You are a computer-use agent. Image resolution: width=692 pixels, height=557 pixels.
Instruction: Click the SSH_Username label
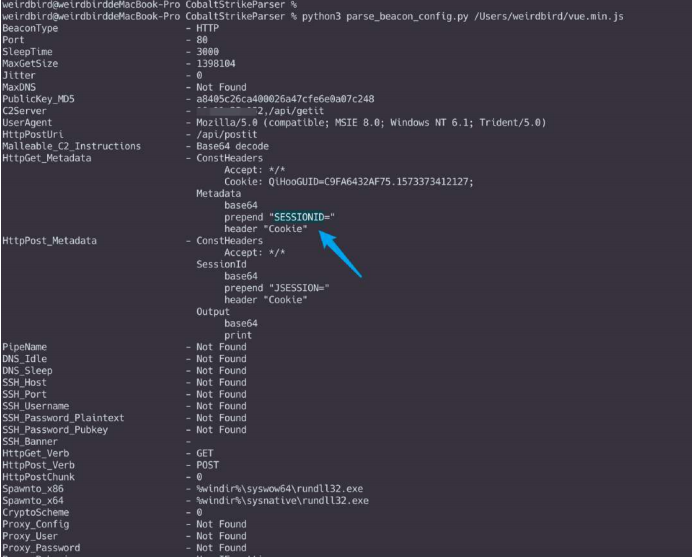[x=36, y=406]
